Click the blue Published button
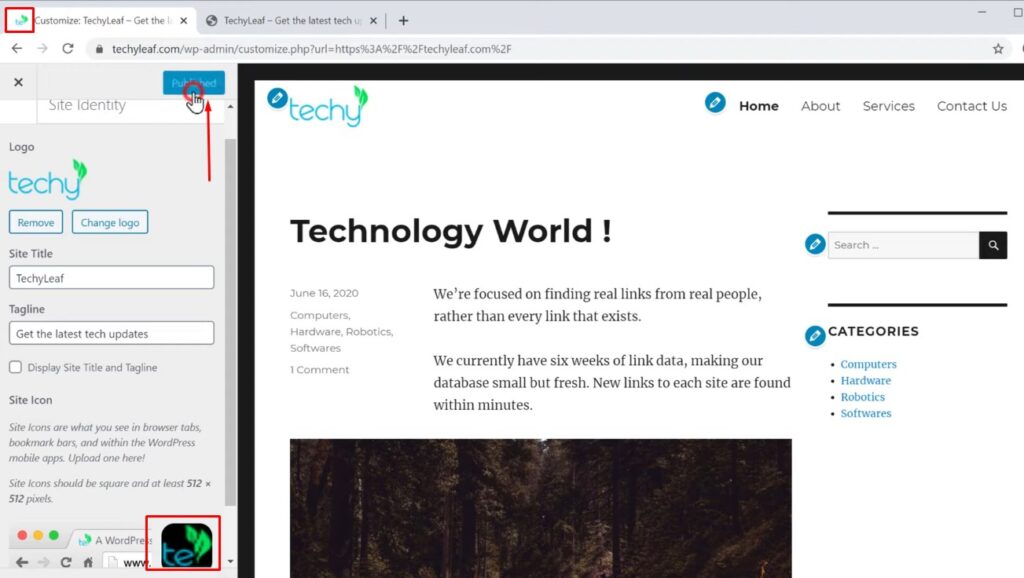Image resolution: width=1024 pixels, height=578 pixels. tap(194, 83)
